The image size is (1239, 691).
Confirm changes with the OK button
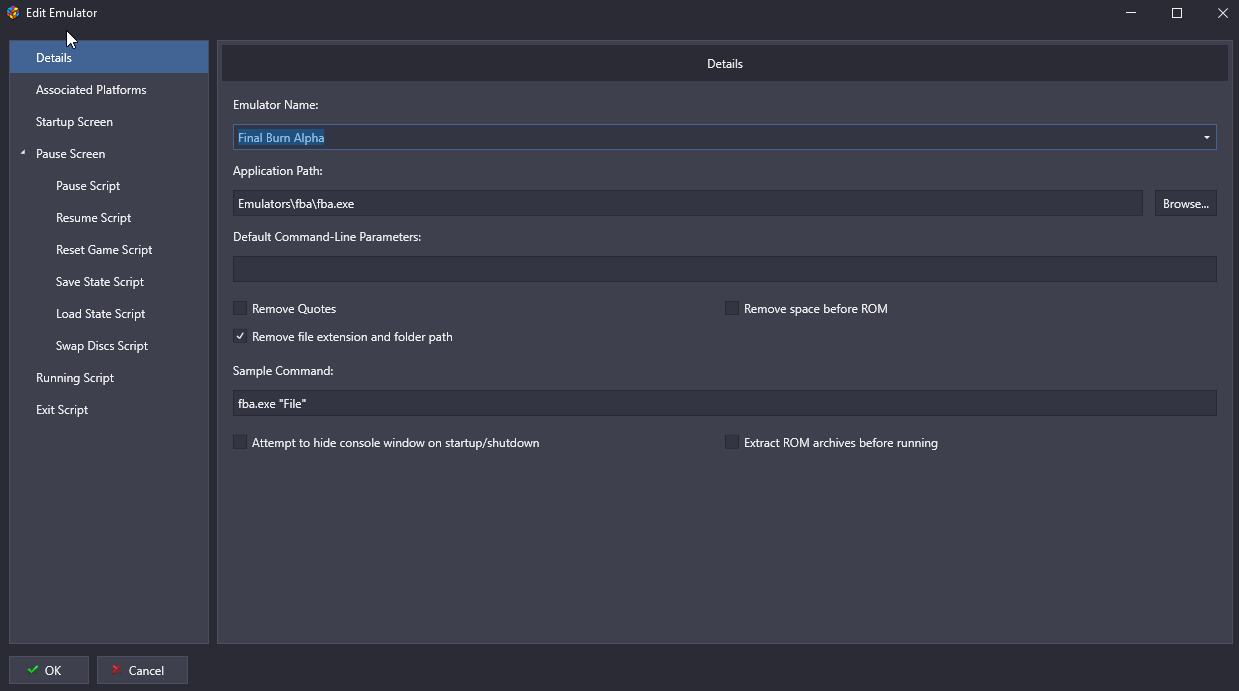[x=49, y=670]
